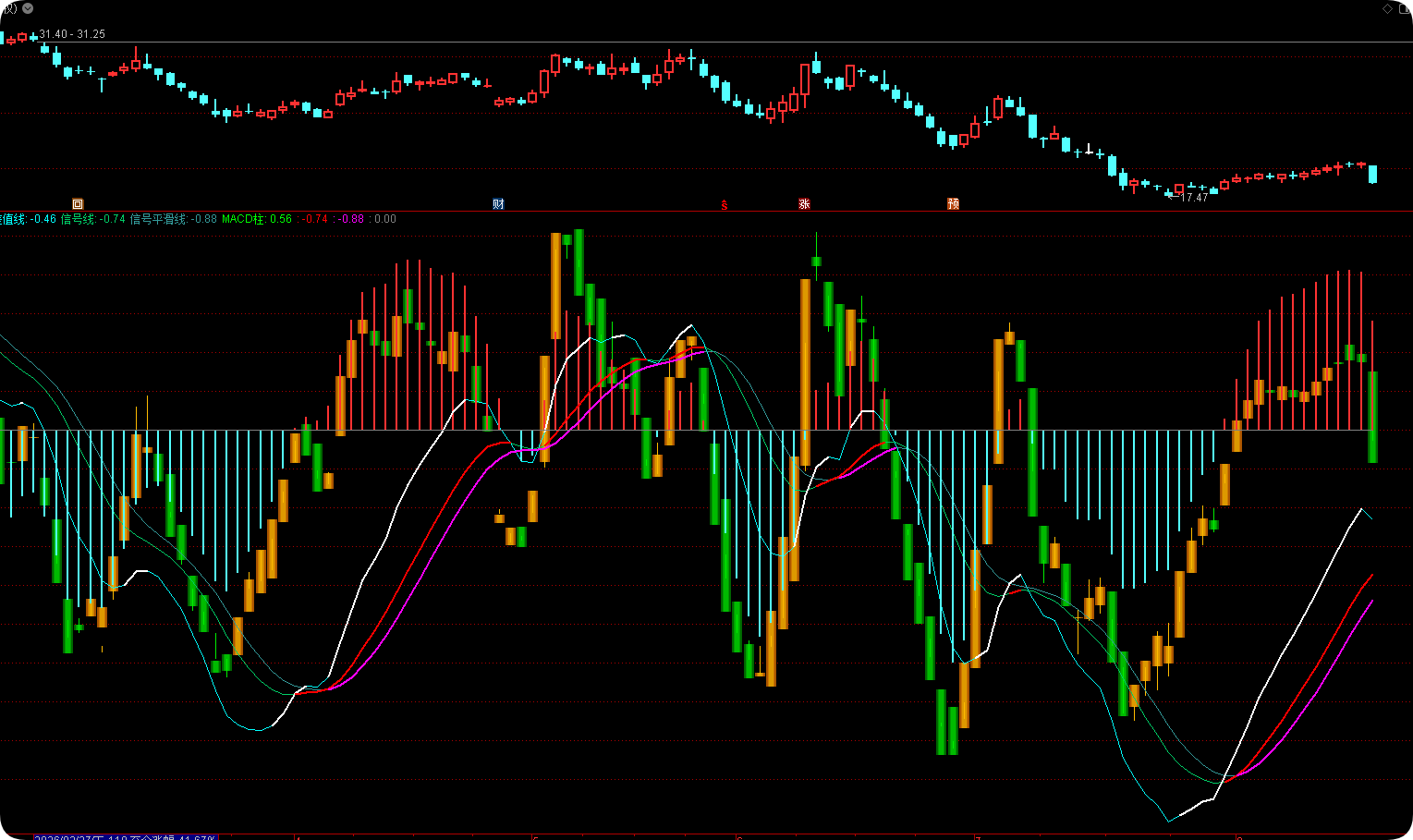Click the diamond icon in top-right corner
This screenshot has height=840, width=1413.
pyautogui.click(x=1387, y=8)
